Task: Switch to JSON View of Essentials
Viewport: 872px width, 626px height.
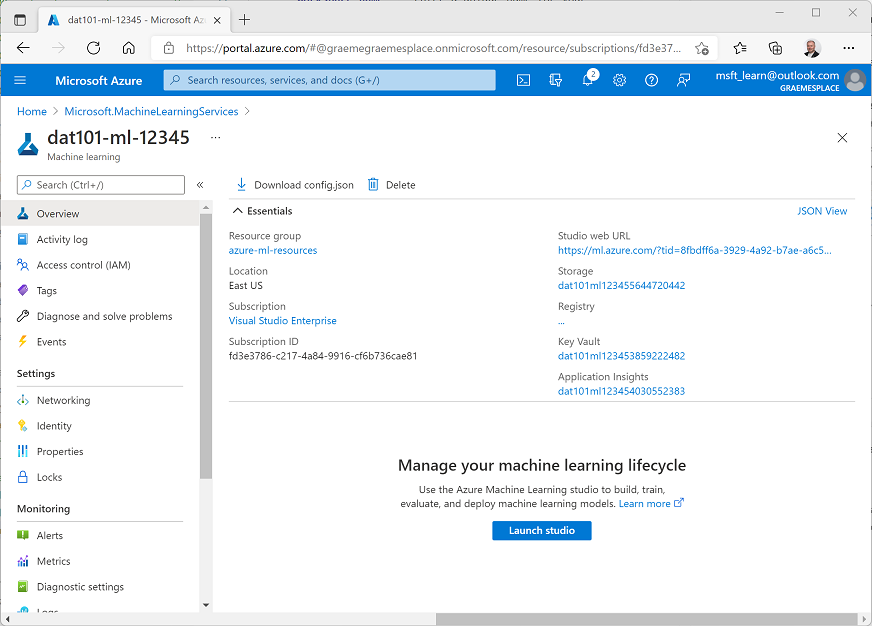Action: [822, 210]
